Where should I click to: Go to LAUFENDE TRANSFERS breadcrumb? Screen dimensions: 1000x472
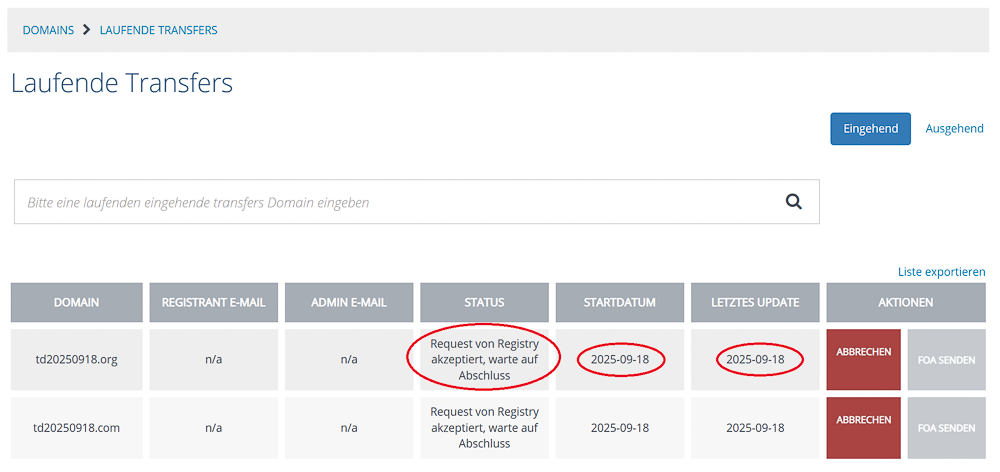(158, 30)
